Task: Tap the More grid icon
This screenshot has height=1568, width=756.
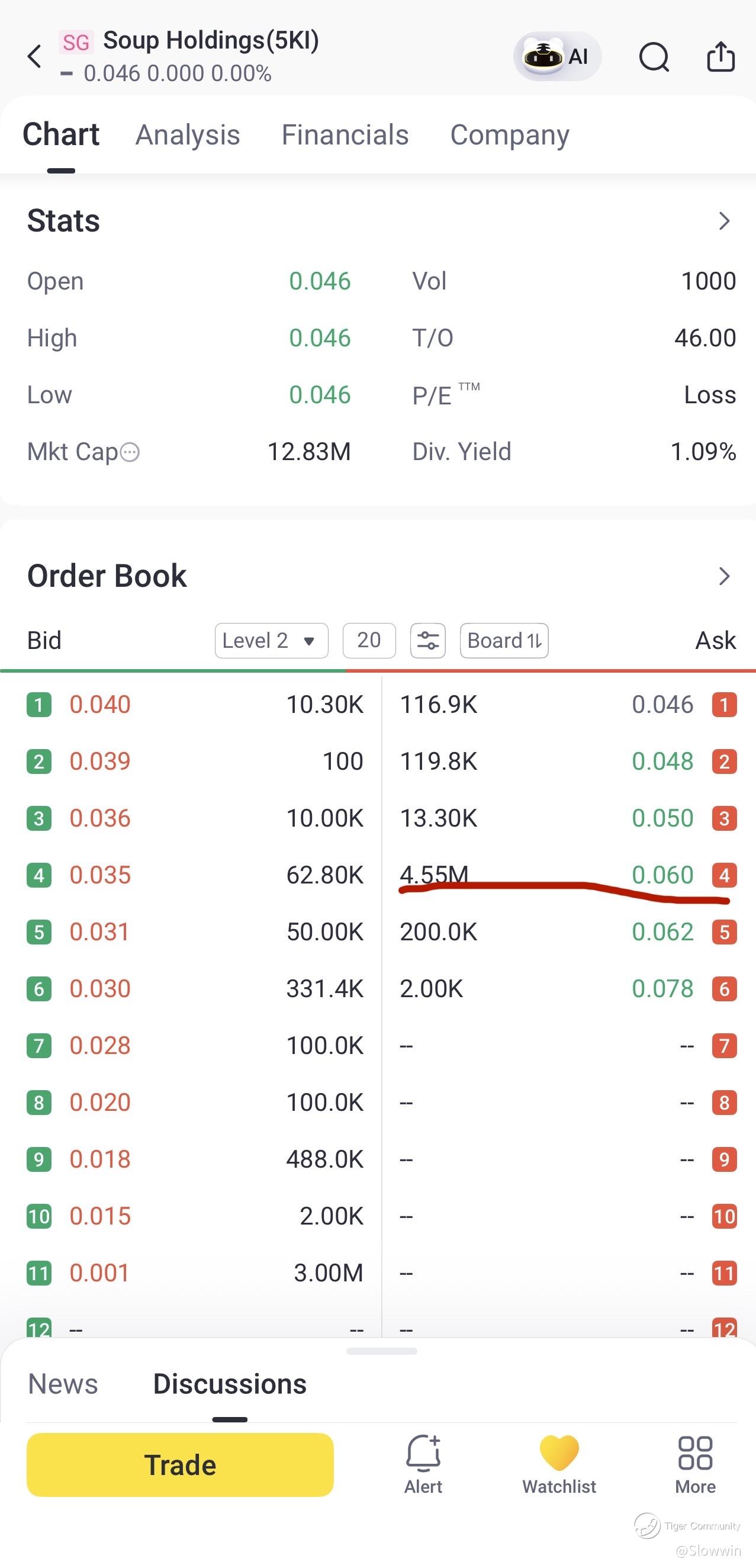Action: click(x=695, y=1465)
